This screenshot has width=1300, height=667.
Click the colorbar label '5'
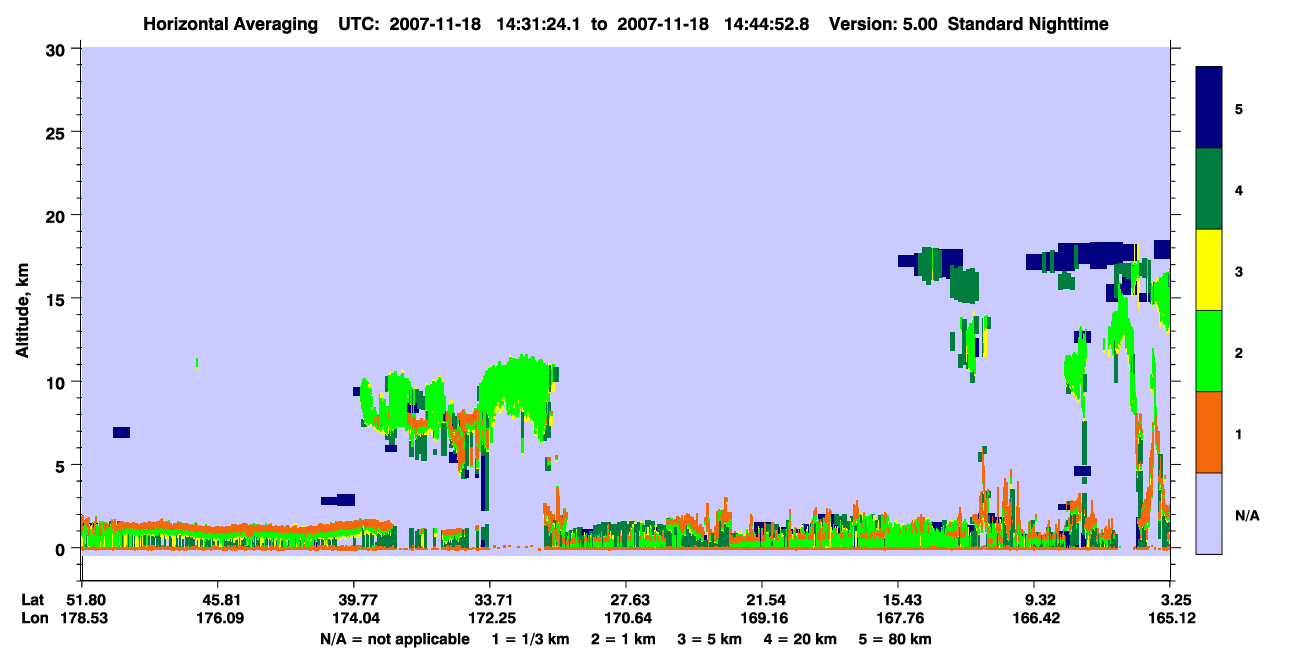point(1239,108)
